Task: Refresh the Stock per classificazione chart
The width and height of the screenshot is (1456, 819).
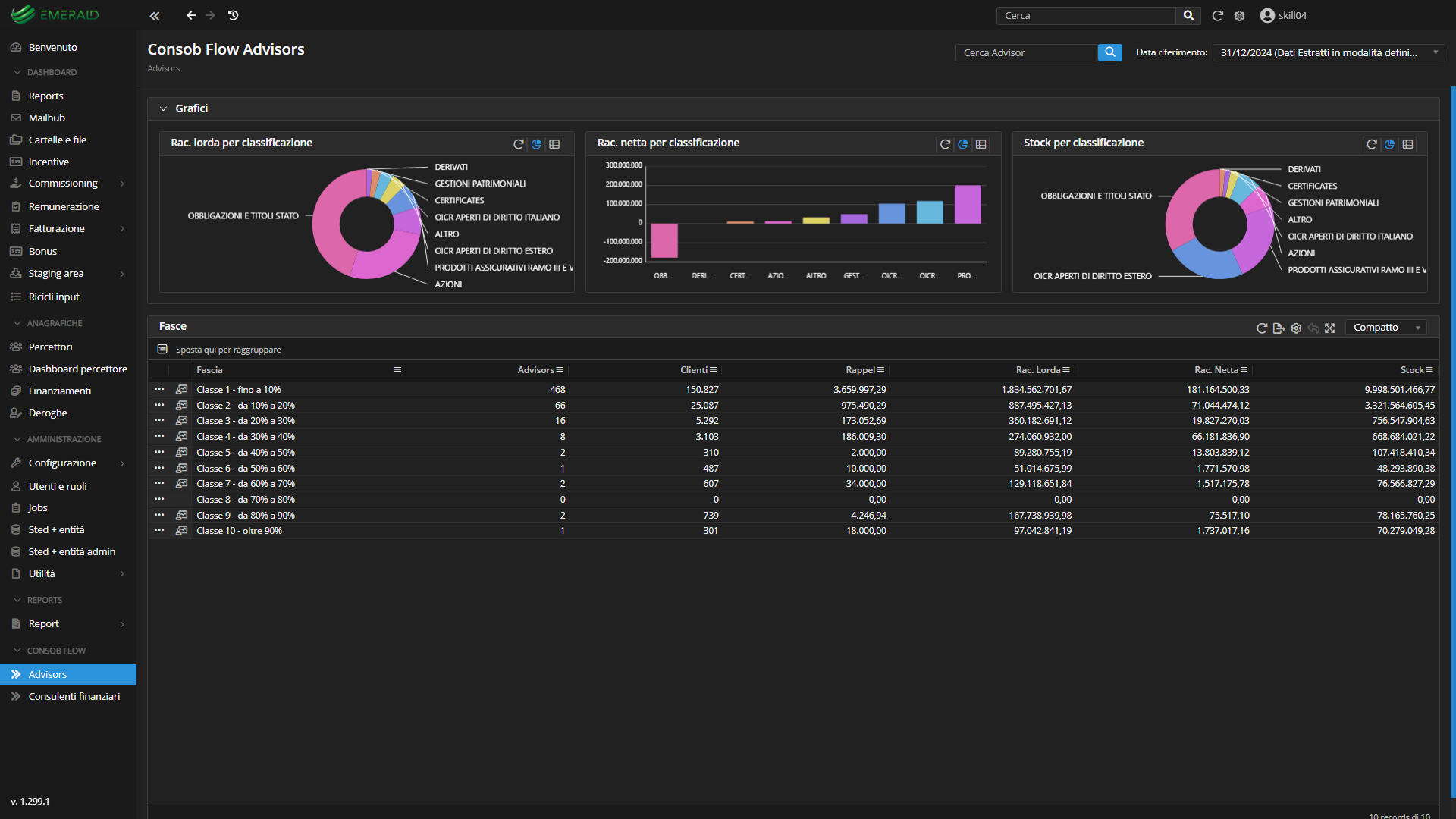Action: [1372, 144]
